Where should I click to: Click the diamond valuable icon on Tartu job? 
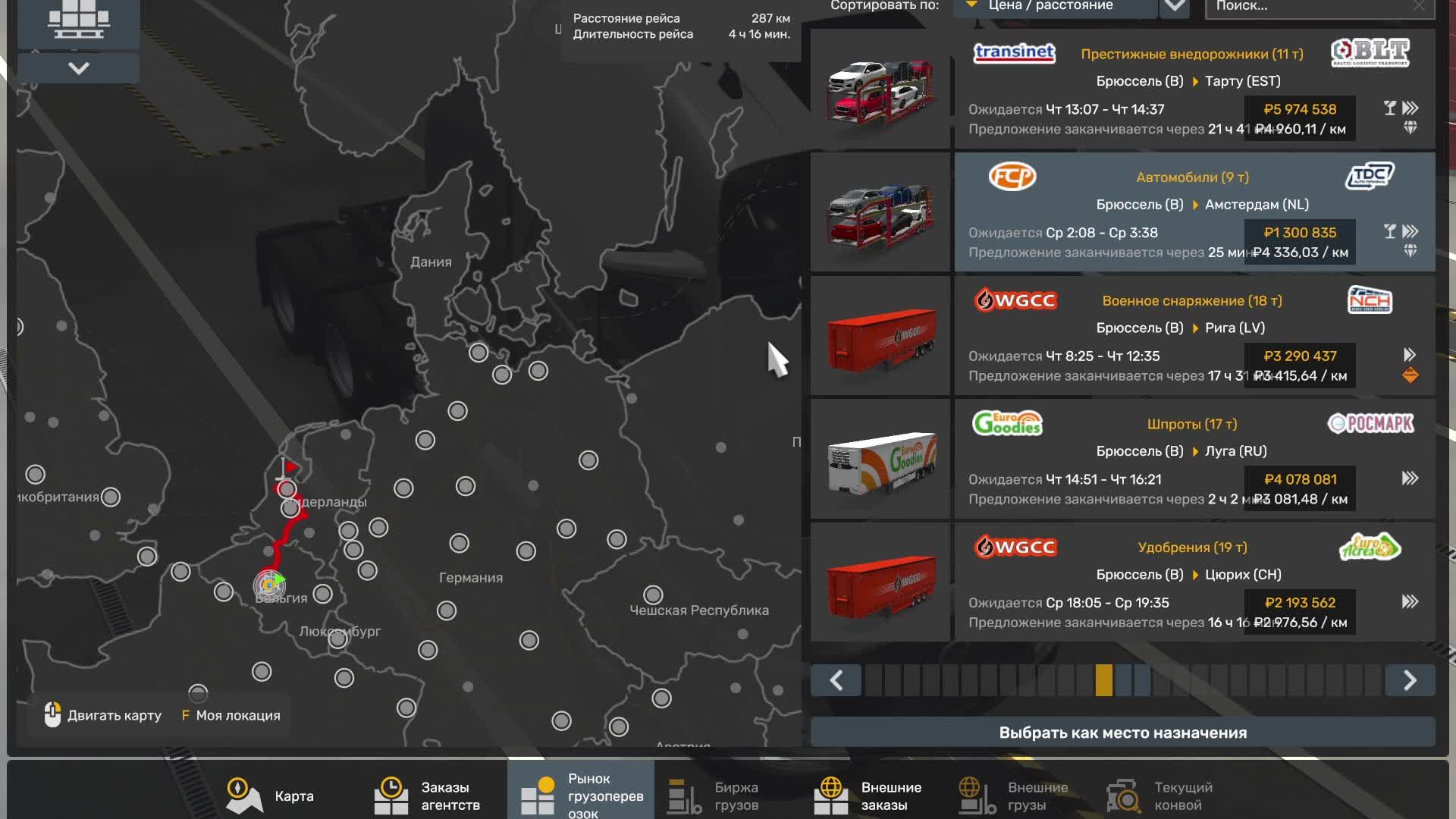point(1410,127)
